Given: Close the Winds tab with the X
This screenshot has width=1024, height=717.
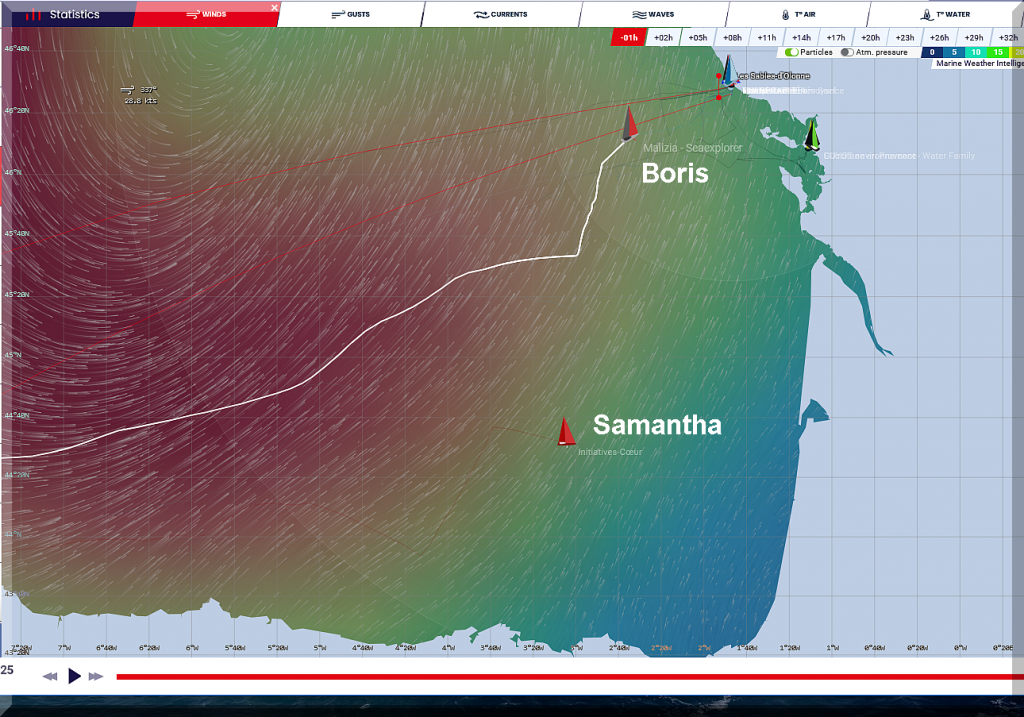Looking at the screenshot, I should (x=274, y=8).
